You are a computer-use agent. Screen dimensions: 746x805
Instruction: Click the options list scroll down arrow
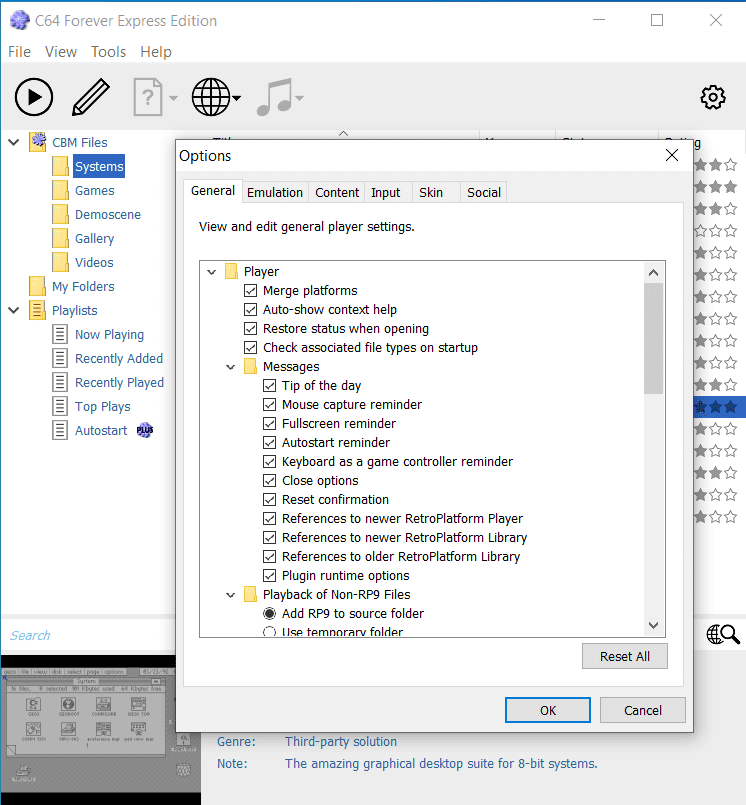(x=653, y=625)
